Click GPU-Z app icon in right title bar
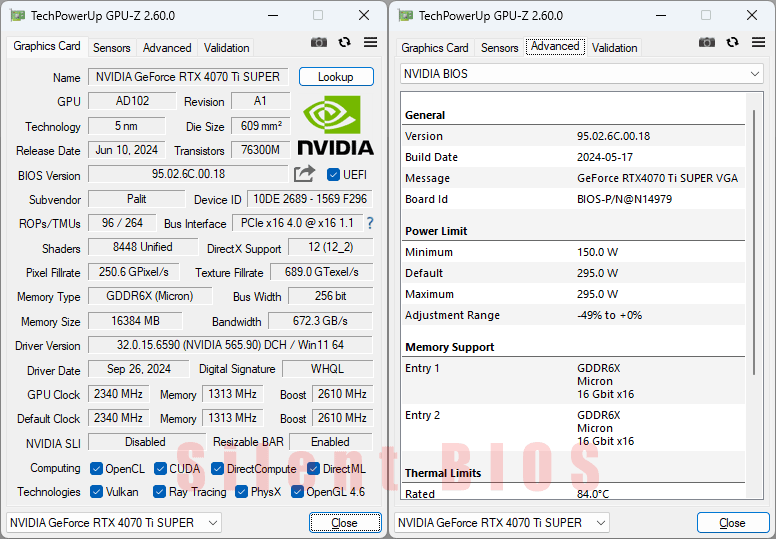776x539 pixels. tap(405, 16)
